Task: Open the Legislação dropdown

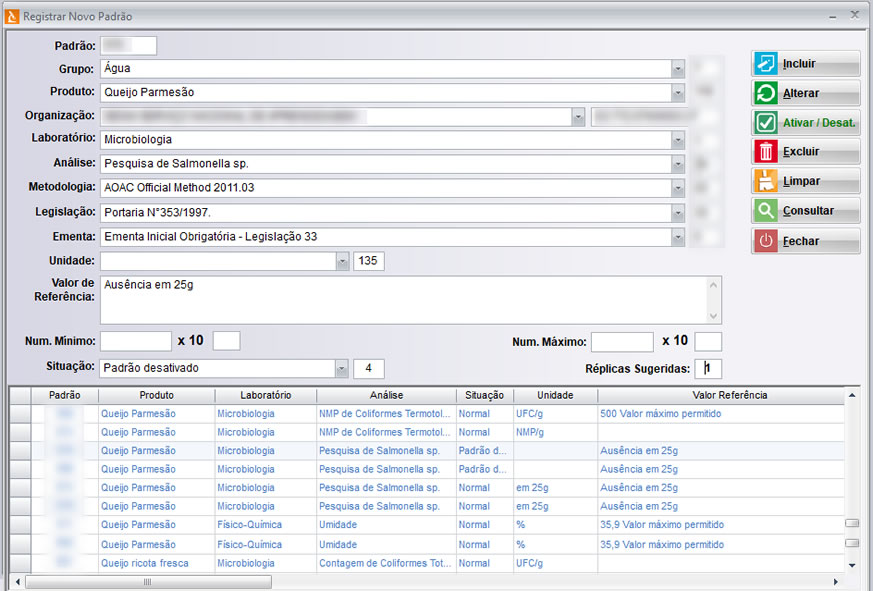Action: tap(678, 212)
